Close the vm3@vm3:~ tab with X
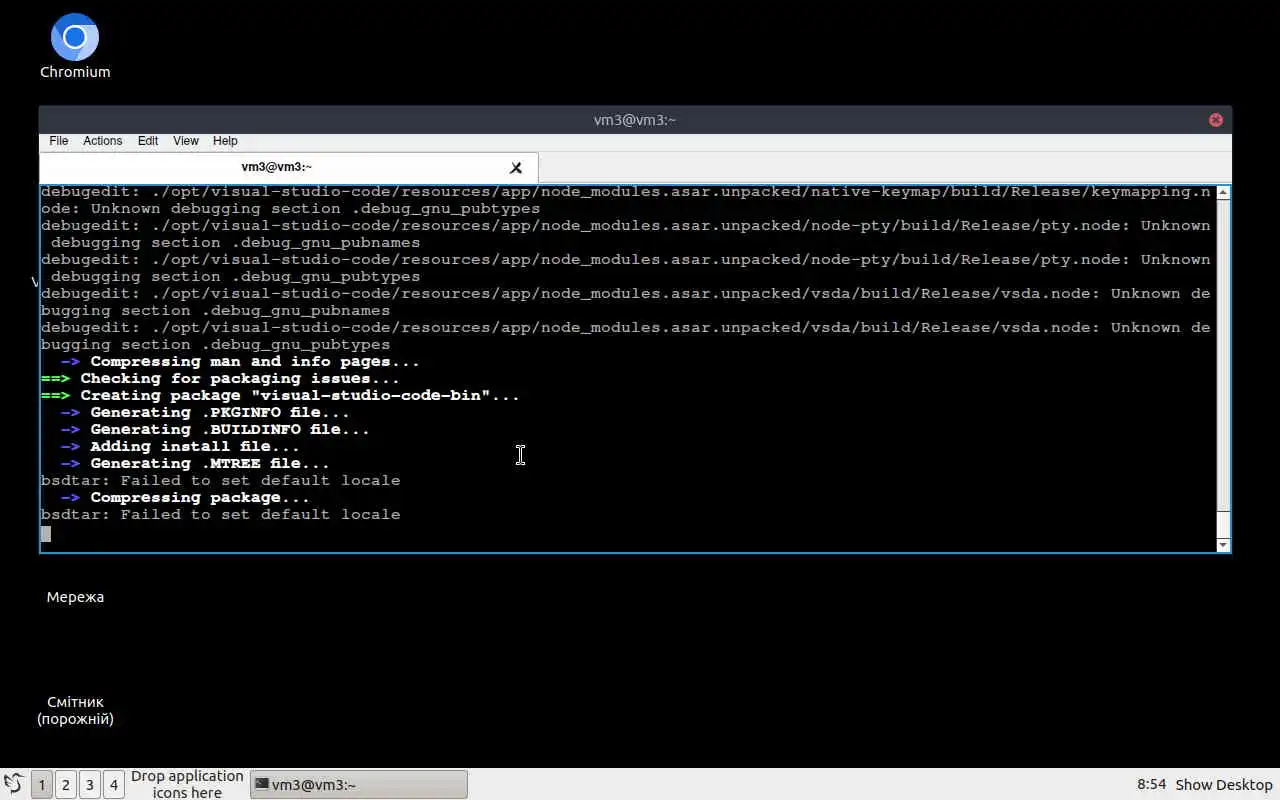Viewport: 1280px width, 800px height. tap(516, 168)
